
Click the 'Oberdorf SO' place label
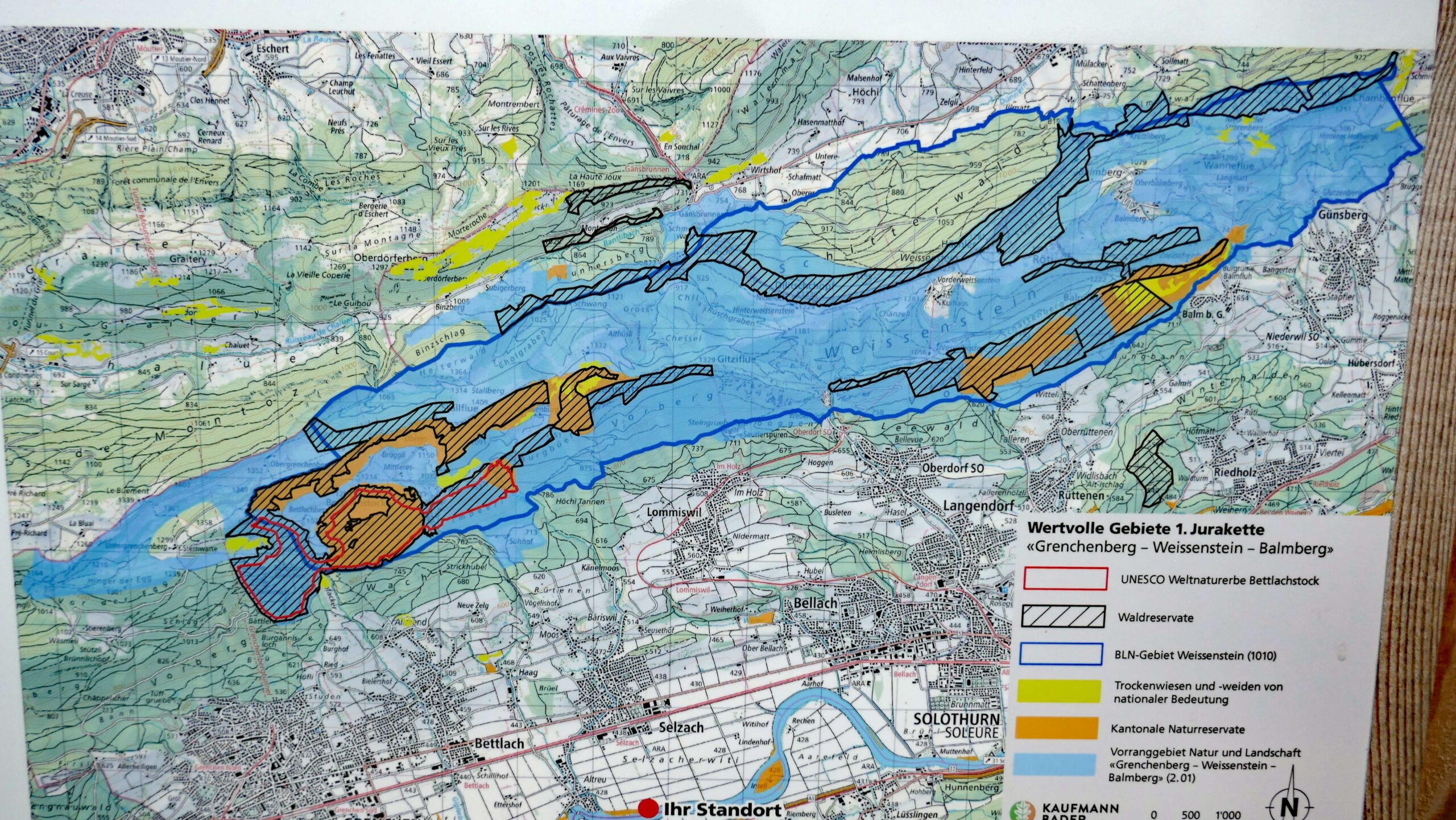pyautogui.click(x=952, y=468)
